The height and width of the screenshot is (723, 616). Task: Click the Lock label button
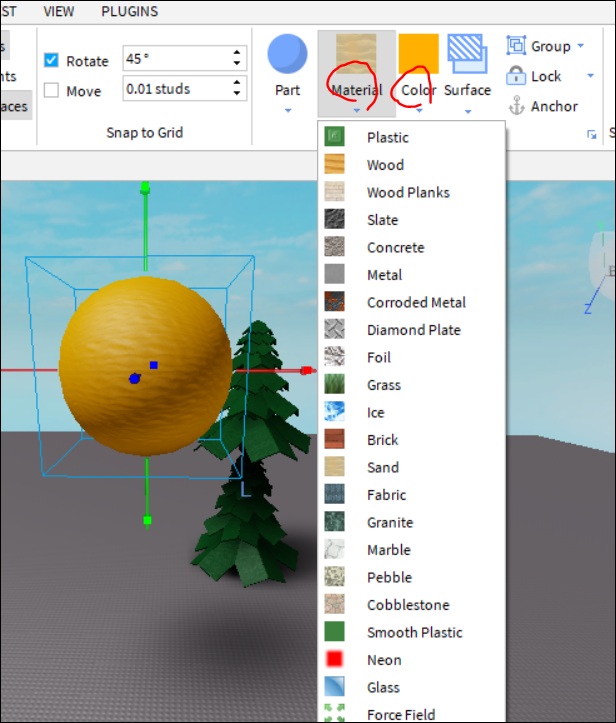point(546,76)
